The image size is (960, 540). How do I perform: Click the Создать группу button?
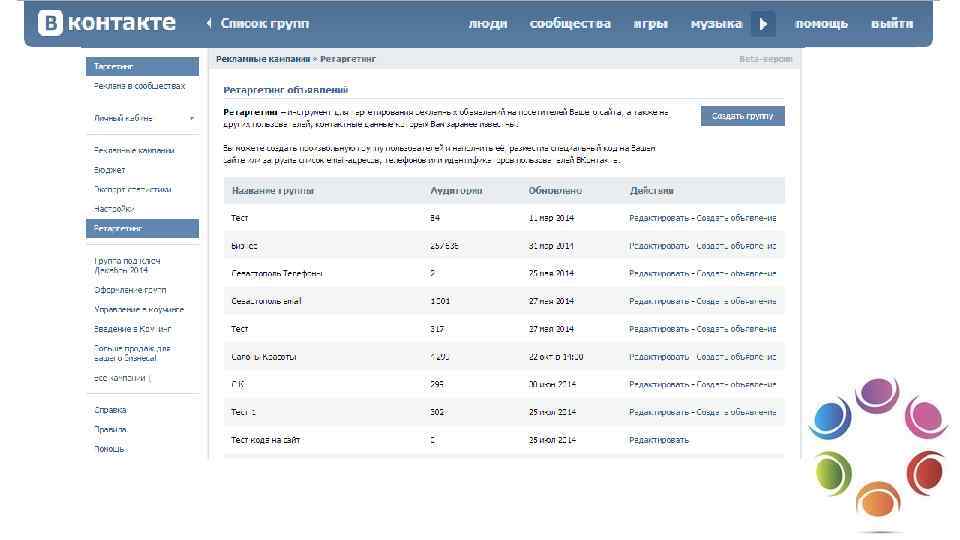(x=743, y=116)
